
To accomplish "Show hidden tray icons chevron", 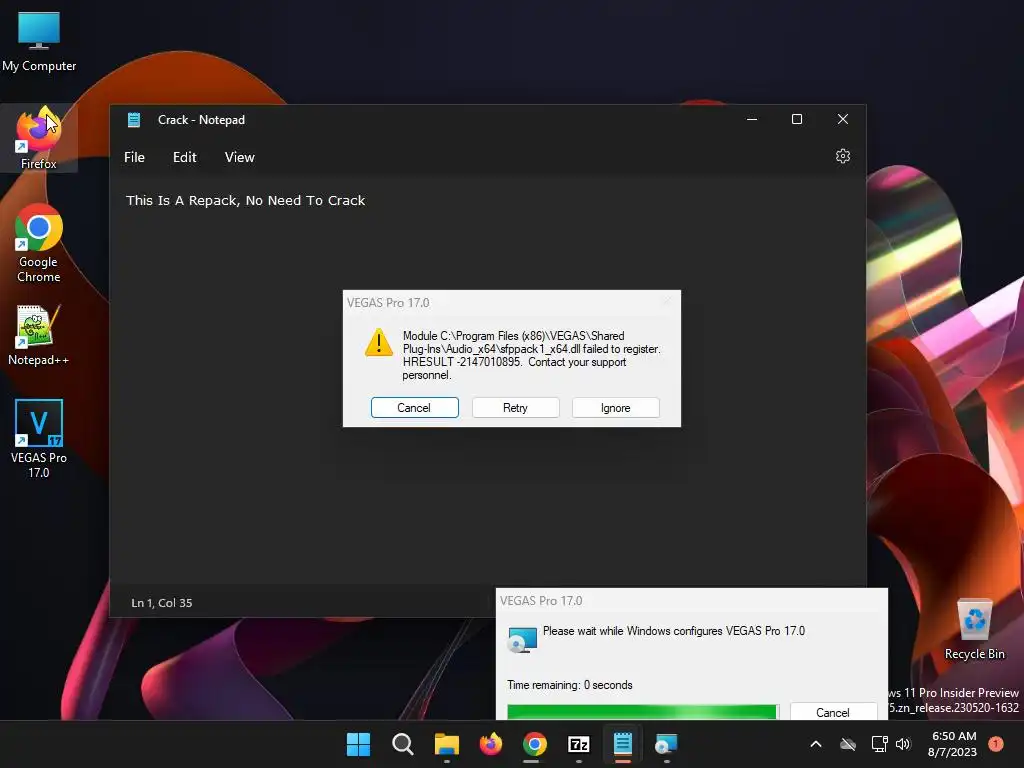I will click(x=816, y=744).
